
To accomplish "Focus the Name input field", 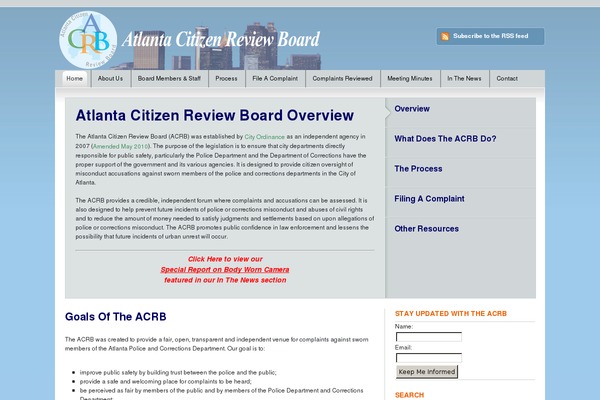I will [429, 337].
